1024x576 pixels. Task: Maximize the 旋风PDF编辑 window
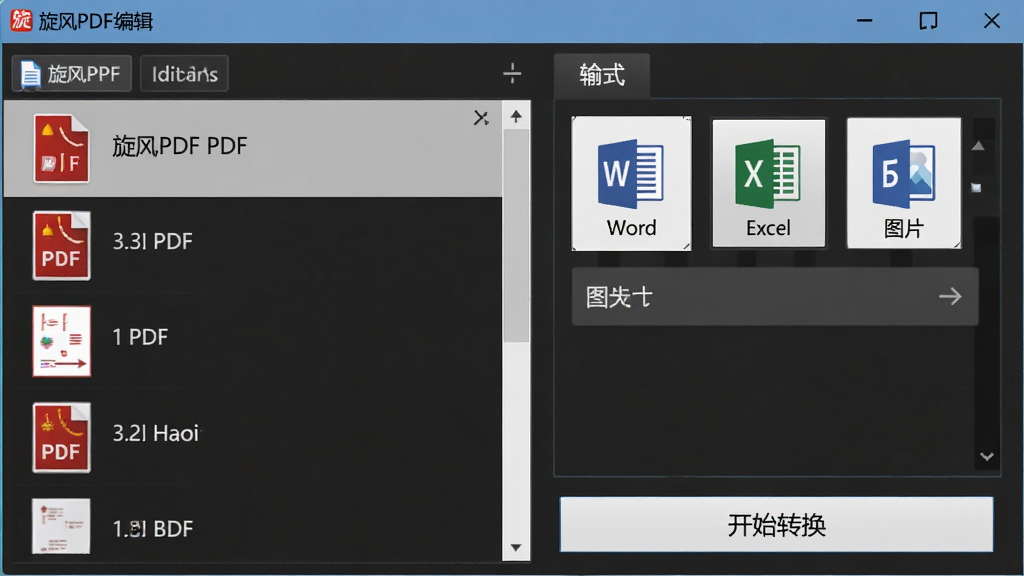tap(928, 21)
